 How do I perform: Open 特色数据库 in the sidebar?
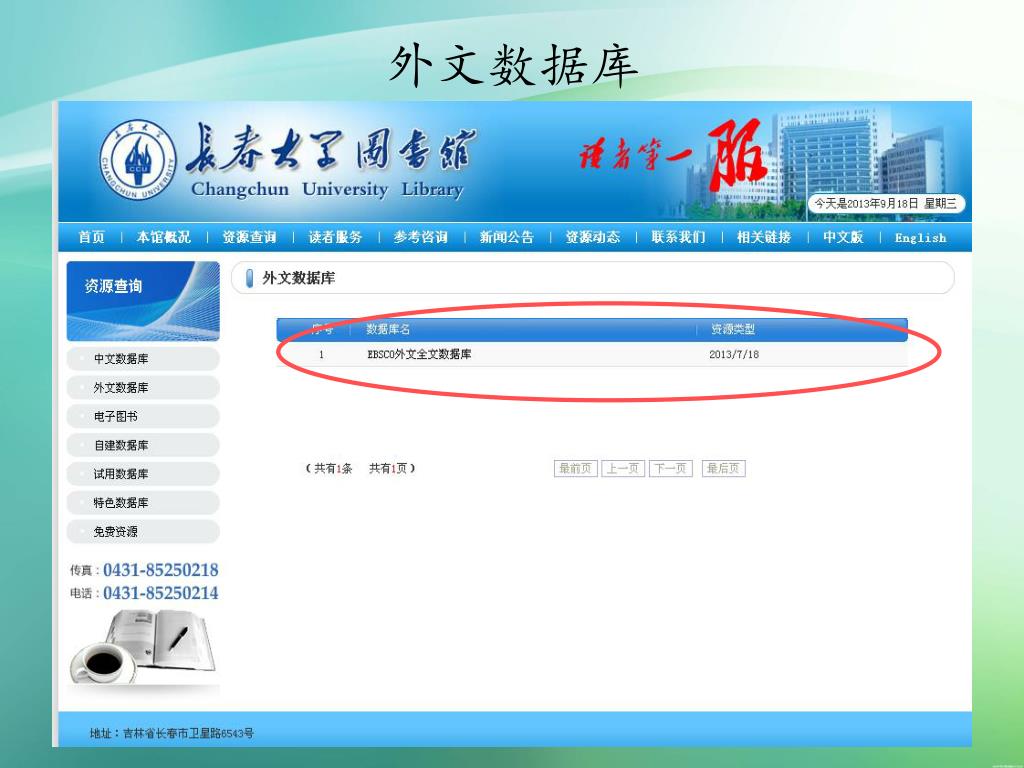pyautogui.click(x=143, y=502)
